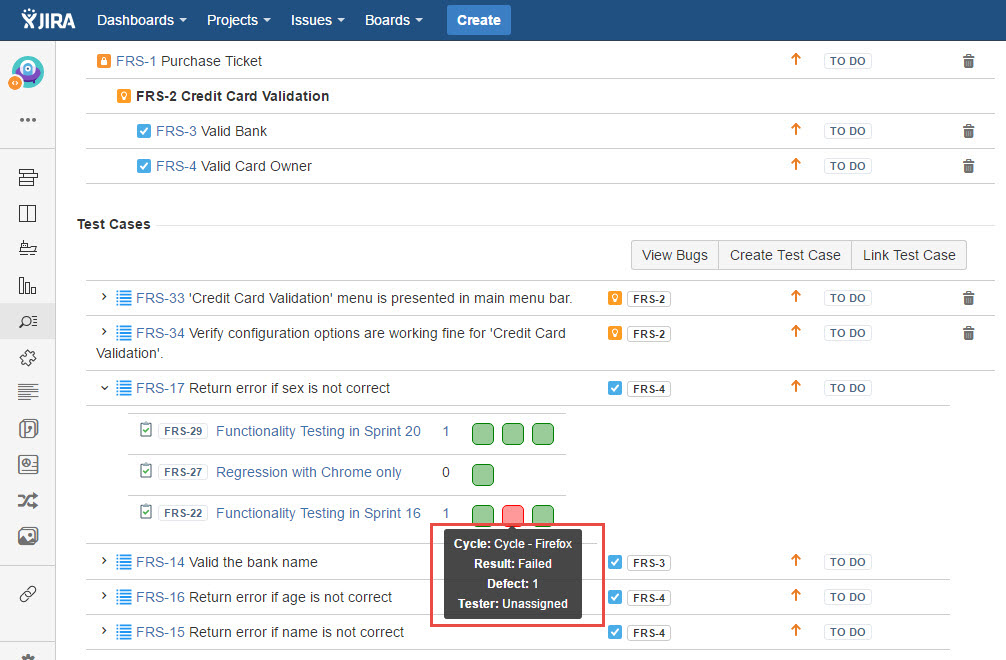Click first green result box of FRS-29
Viewport: 1006px width, 660px height.
click(482, 434)
